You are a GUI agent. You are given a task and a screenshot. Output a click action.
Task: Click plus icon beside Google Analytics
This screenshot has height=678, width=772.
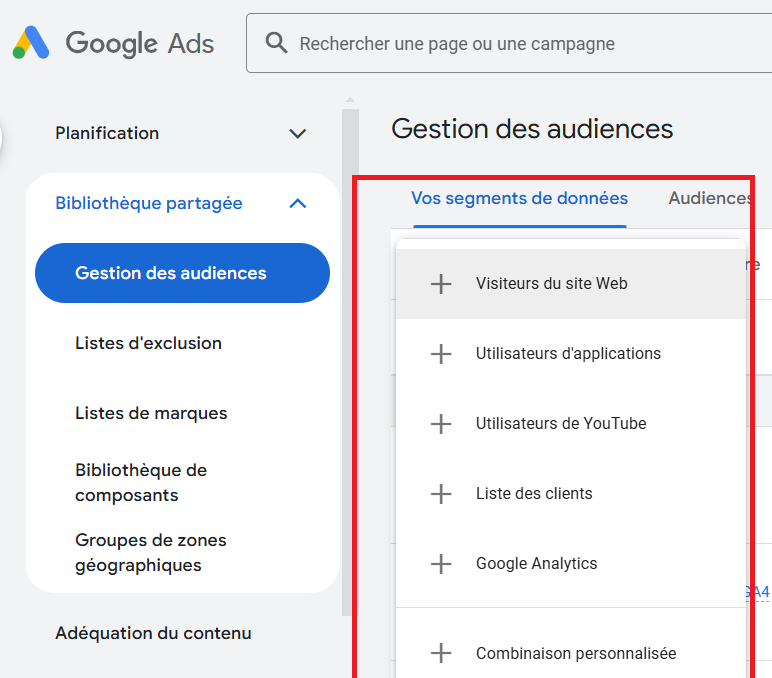(x=441, y=564)
